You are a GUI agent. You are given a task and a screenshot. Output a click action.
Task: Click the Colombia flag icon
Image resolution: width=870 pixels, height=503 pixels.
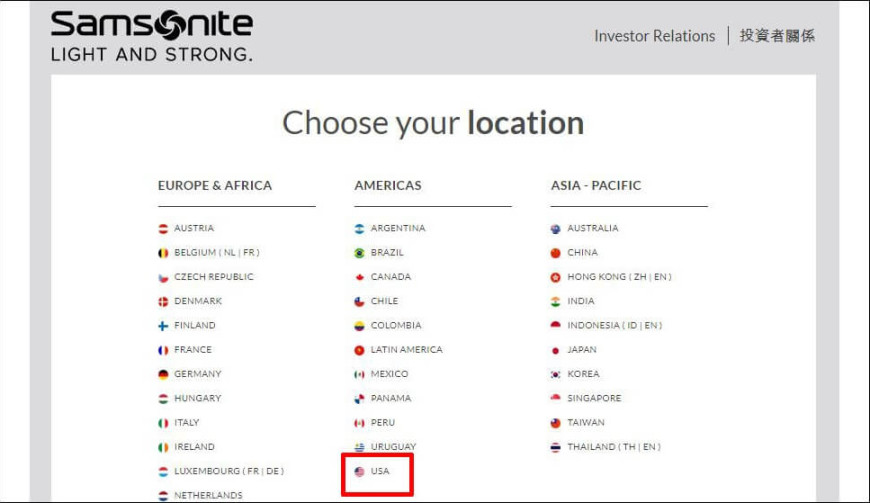tap(360, 326)
